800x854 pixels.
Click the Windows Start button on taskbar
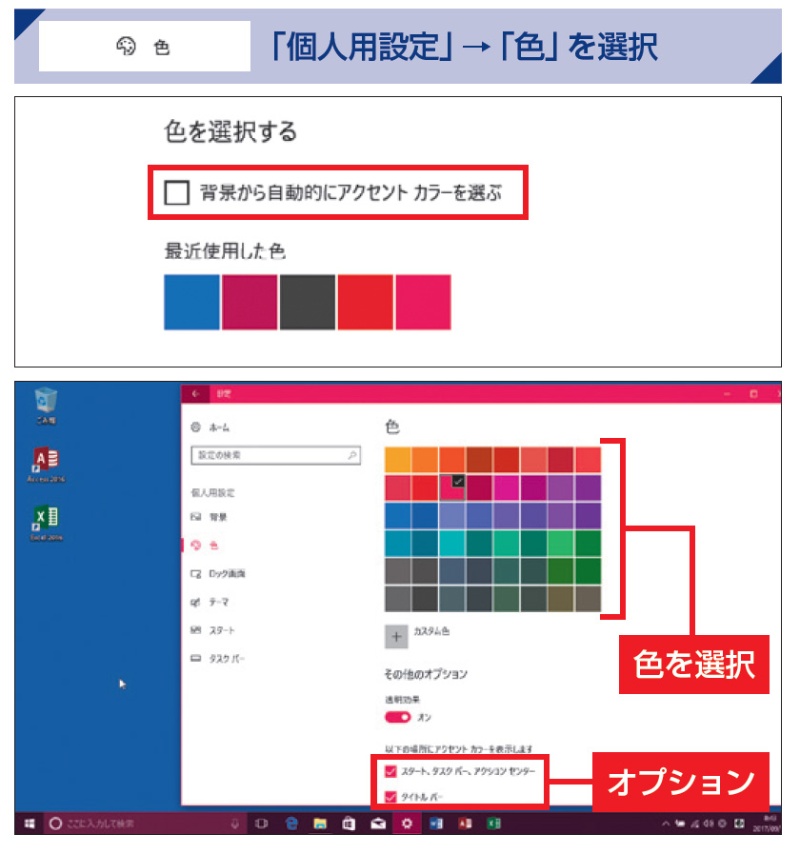29,823
